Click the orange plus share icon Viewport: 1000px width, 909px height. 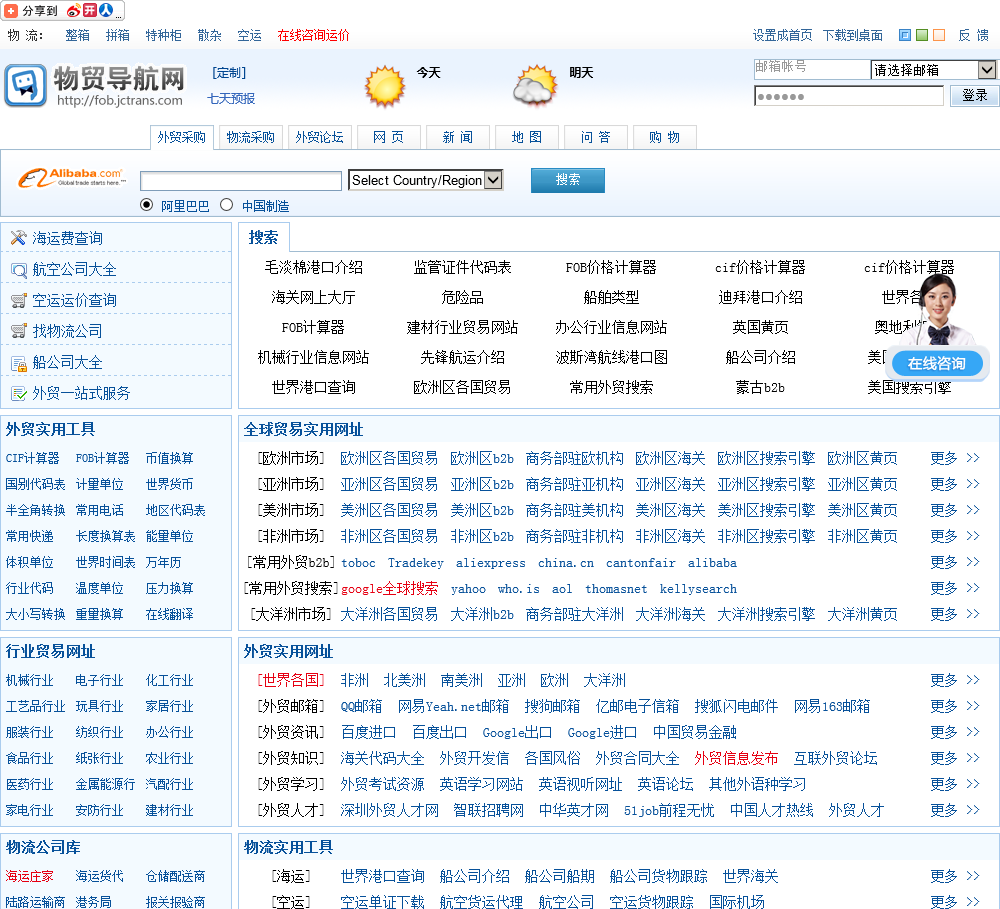click(10, 11)
